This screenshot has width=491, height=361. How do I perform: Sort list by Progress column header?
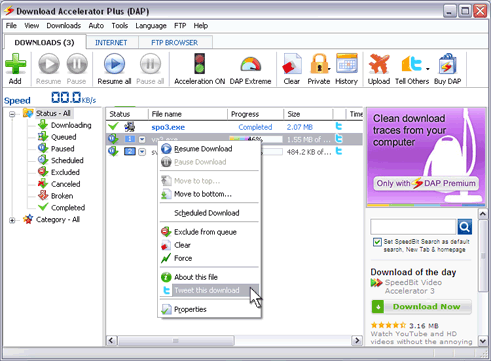256,114
